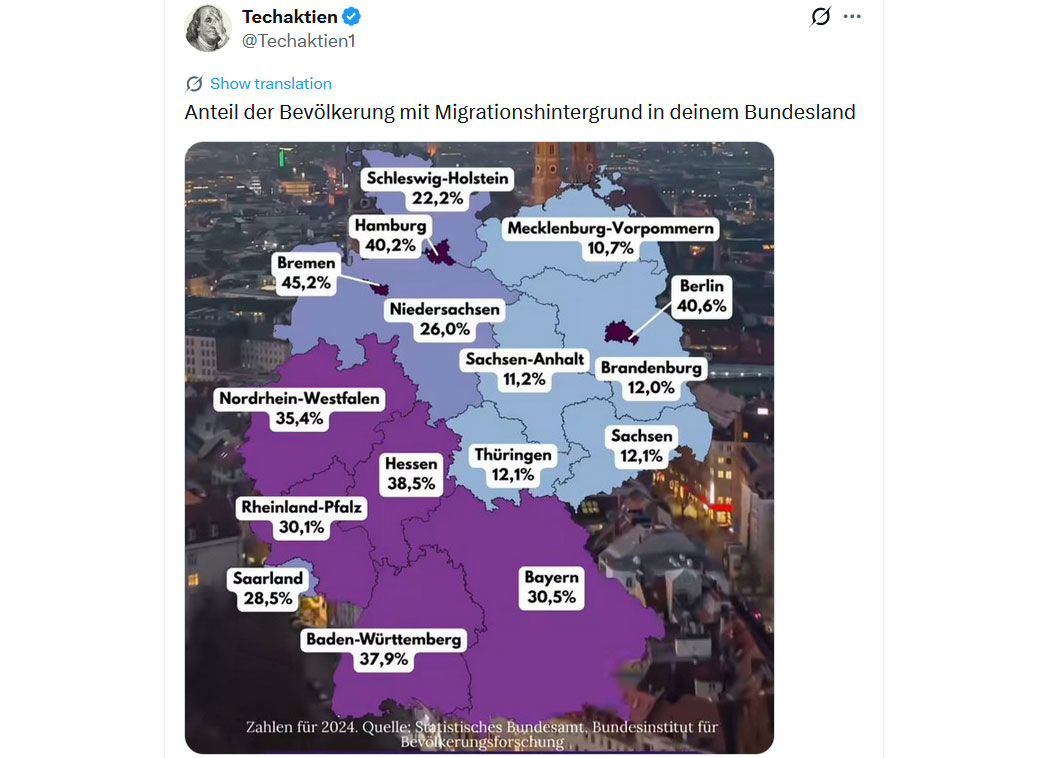The width and height of the screenshot is (1050, 758).
Task: Click the dark Berlin region on the map
Action: tap(622, 334)
